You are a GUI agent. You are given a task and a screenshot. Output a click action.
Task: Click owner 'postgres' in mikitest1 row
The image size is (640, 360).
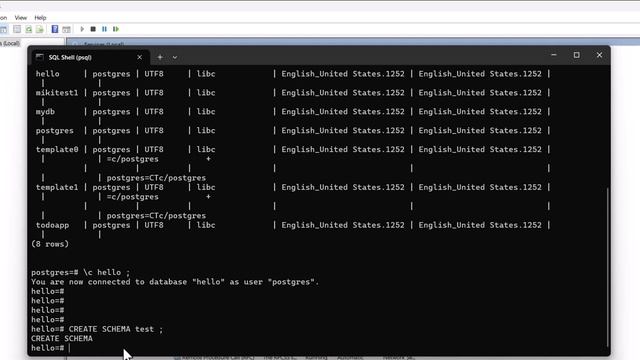pos(111,93)
